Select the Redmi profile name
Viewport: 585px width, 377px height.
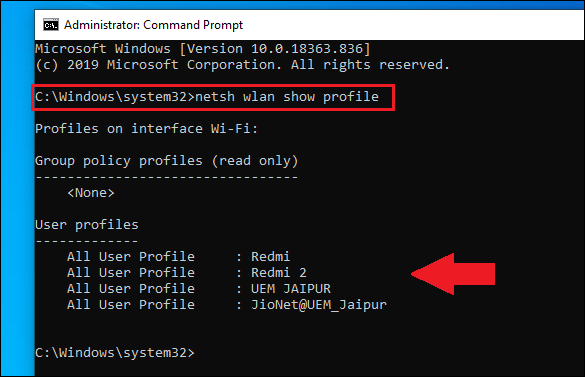(270, 256)
